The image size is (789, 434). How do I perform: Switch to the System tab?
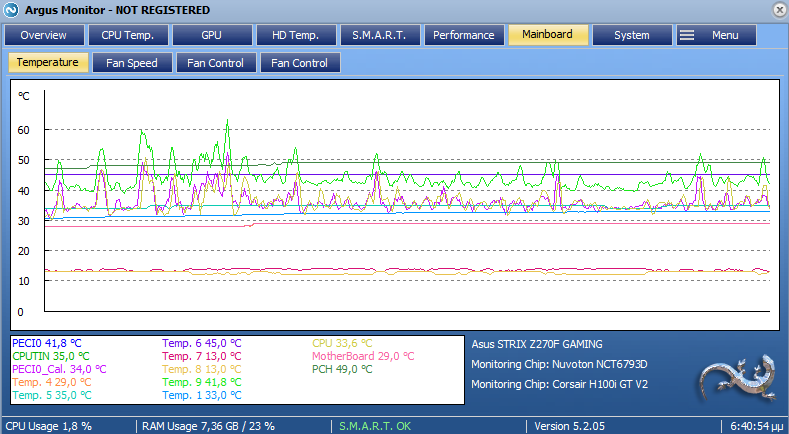coord(632,35)
